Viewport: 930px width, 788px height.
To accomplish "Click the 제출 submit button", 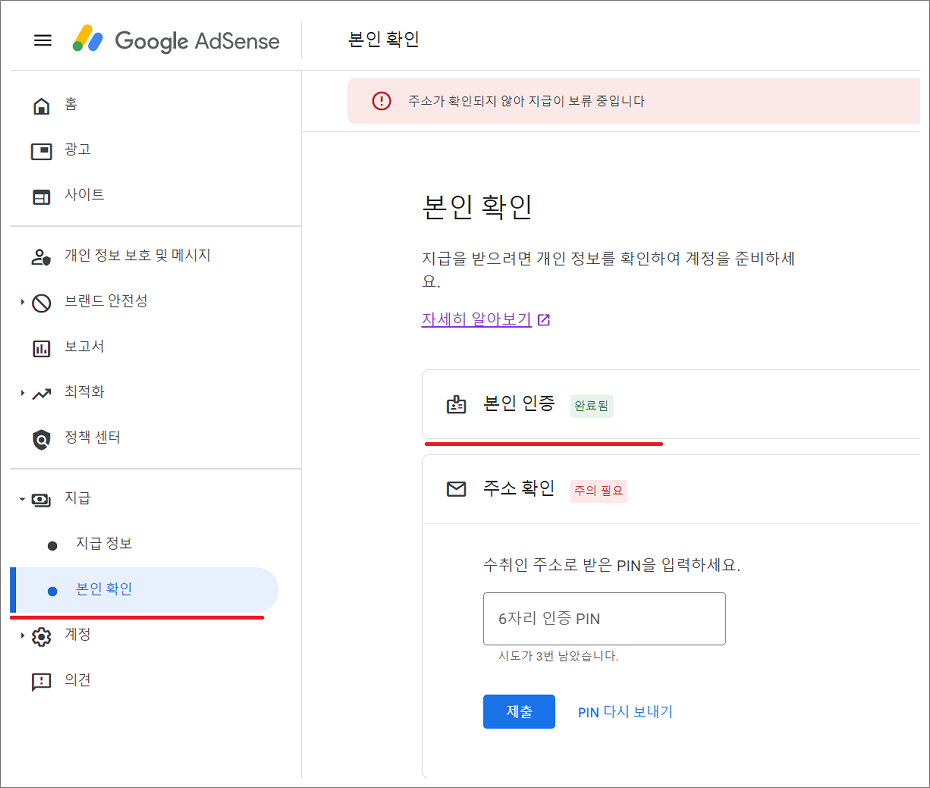I will point(519,711).
